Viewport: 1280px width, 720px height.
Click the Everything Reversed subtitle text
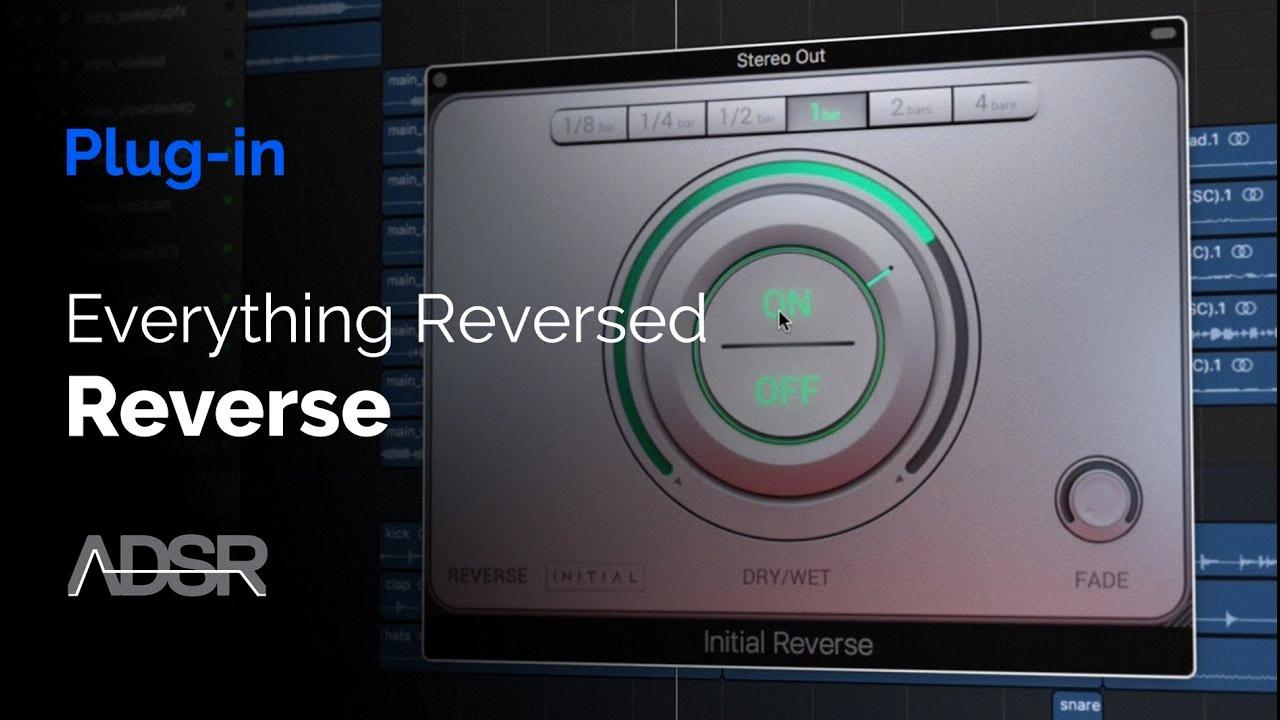click(386, 320)
